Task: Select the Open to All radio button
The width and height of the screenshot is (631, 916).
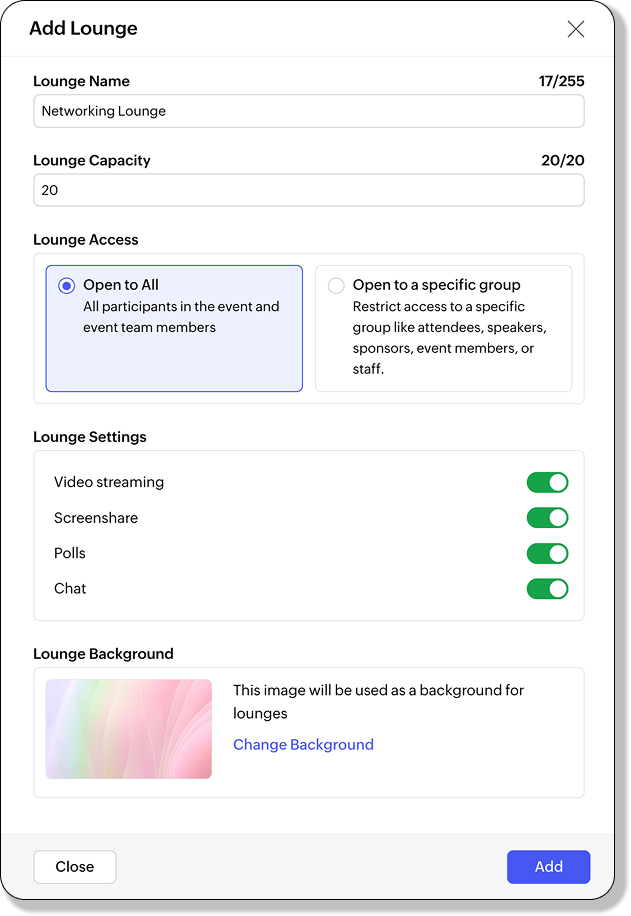Action: [x=67, y=286]
